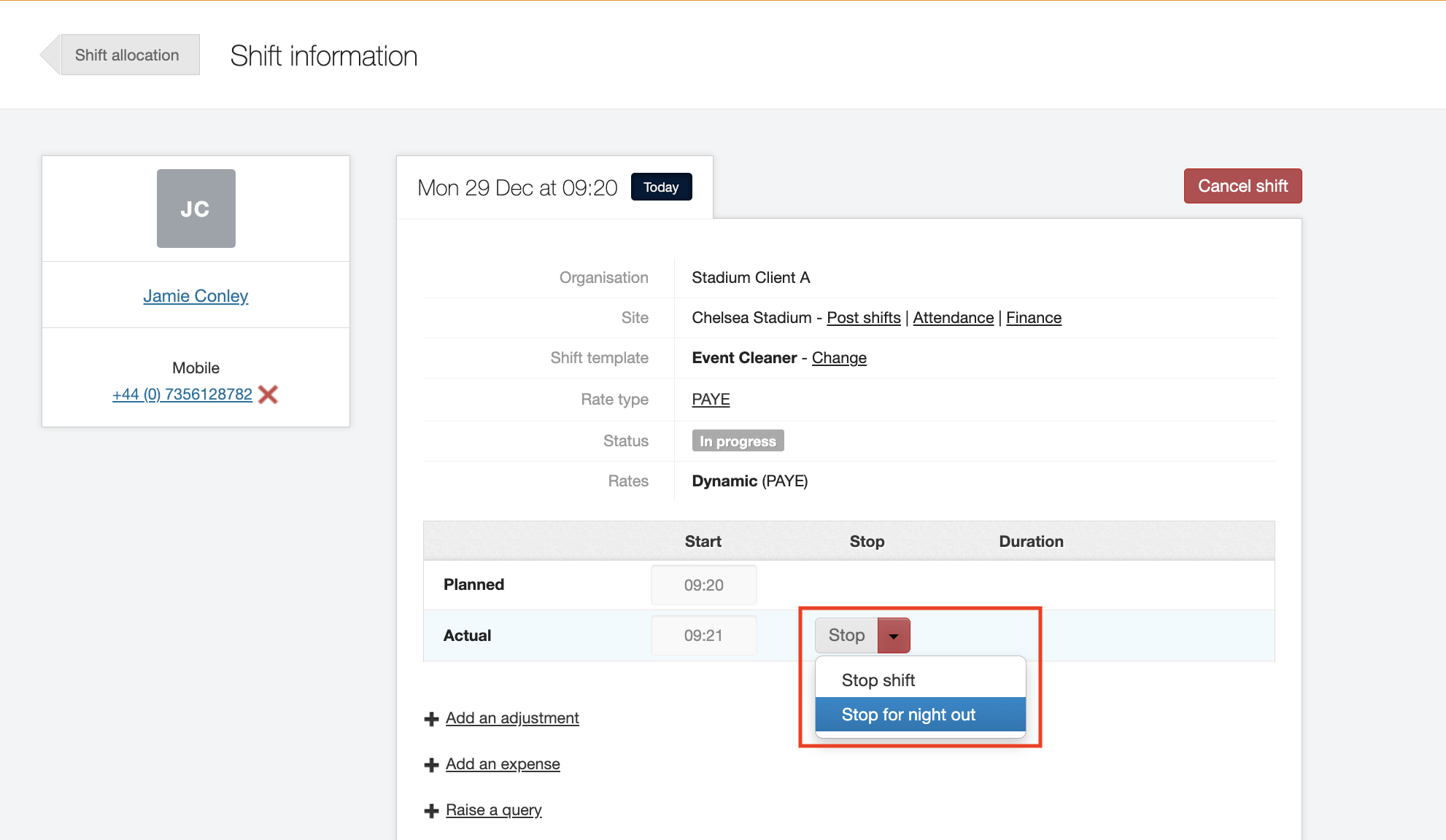The height and width of the screenshot is (840, 1446).
Task: Click the plus icon for Raise a query
Action: coord(431,811)
